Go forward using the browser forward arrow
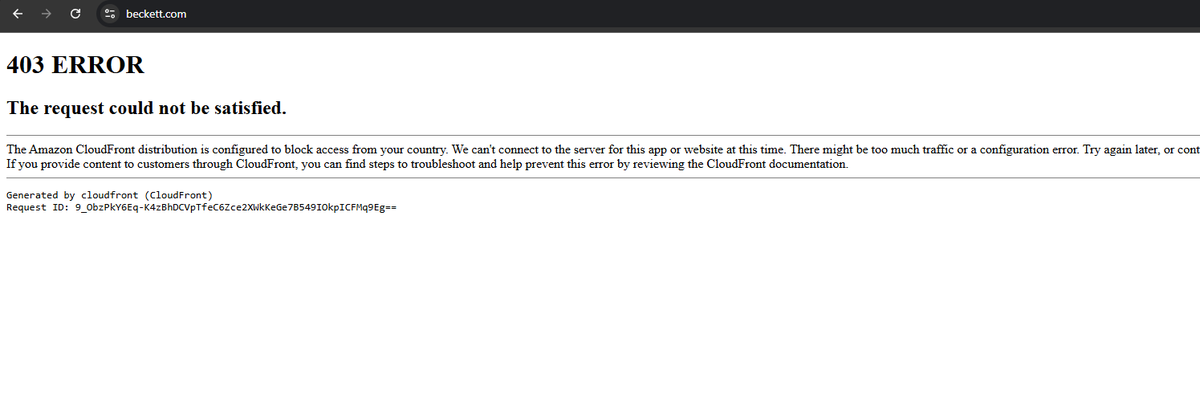The height and width of the screenshot is (408, 1200). (x=47, y=14)
